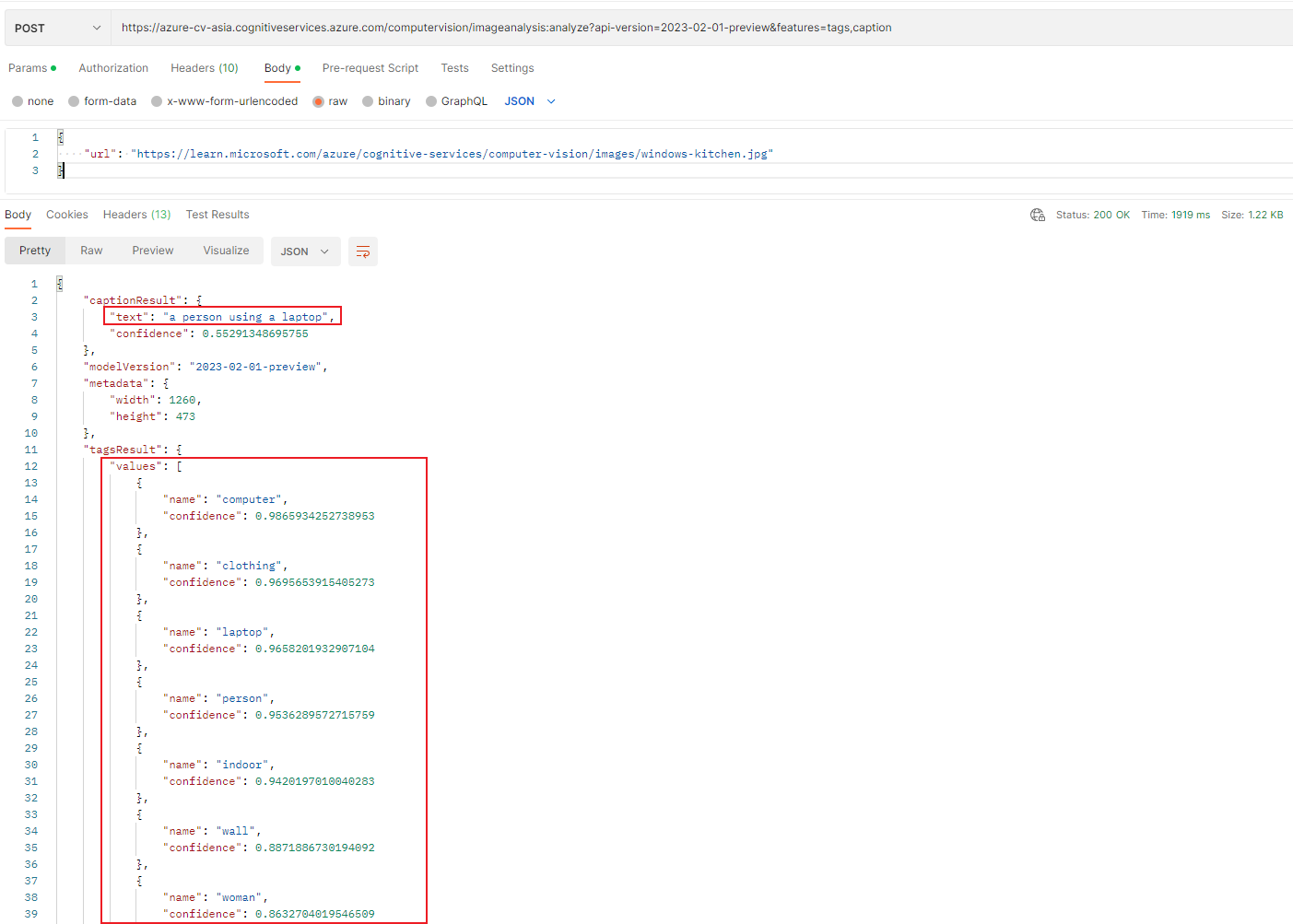Select the binary body radio button
Screen dimensions: 1293x924
(x=368, y=101)
